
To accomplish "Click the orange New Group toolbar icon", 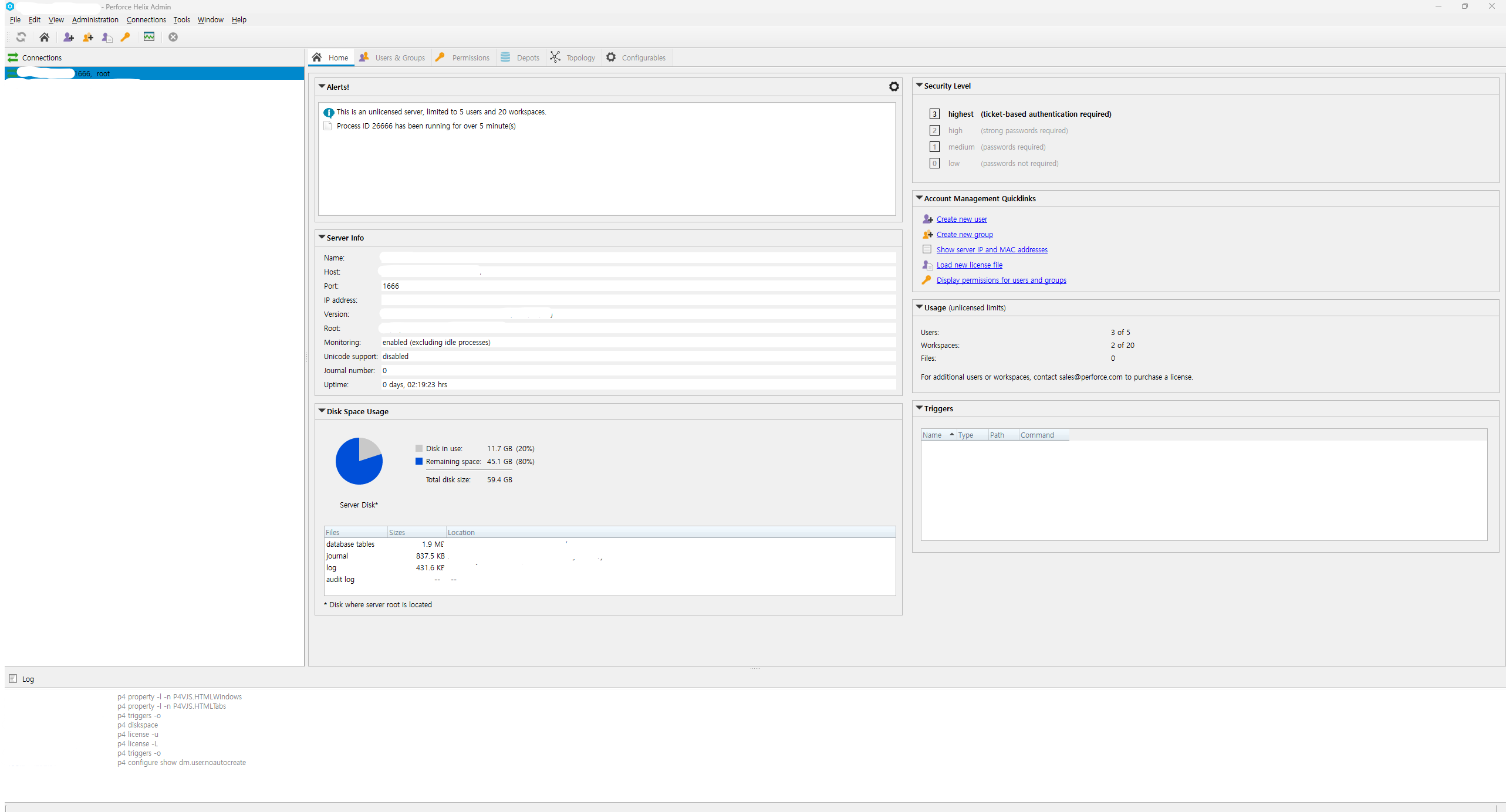I will point(88,37).
